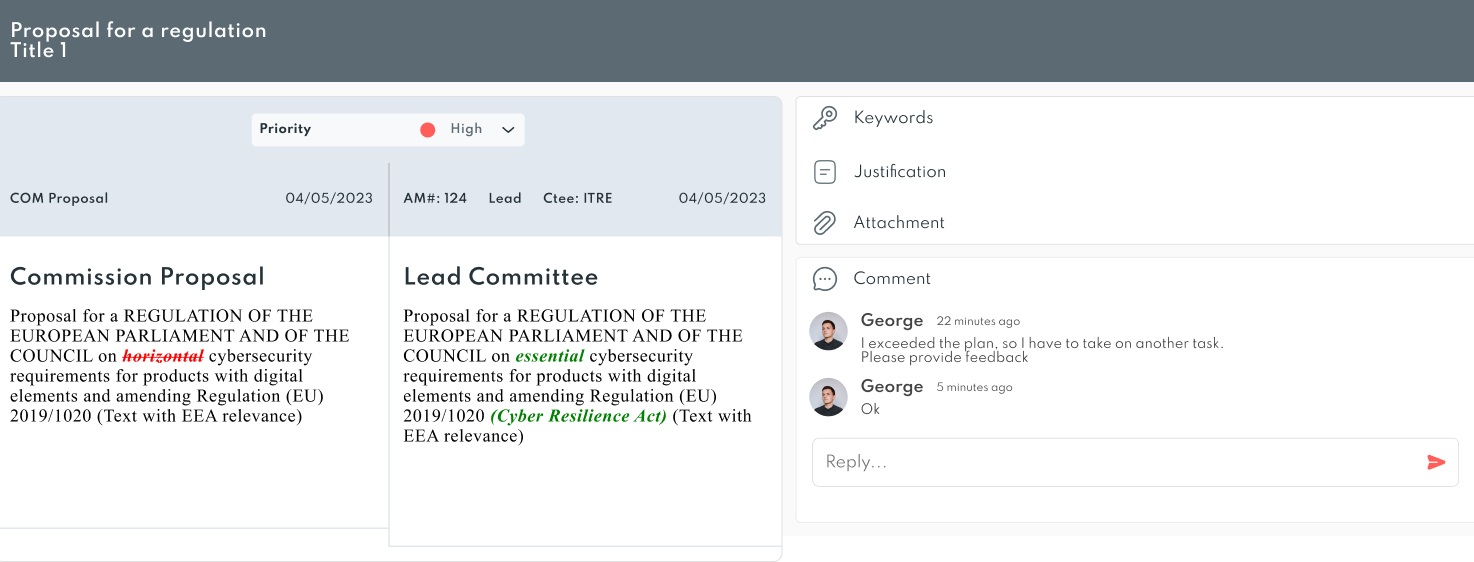Click the green inserted word essential

550,356
